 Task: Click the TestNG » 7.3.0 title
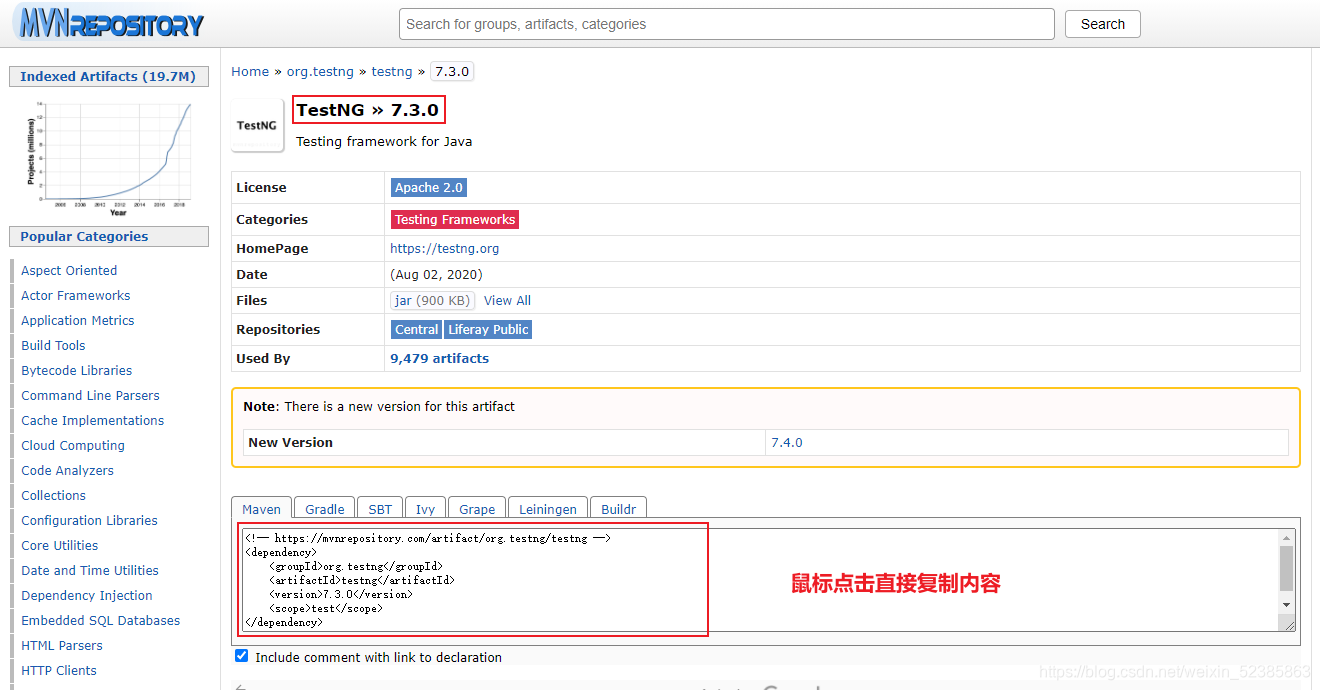(368, 110)
